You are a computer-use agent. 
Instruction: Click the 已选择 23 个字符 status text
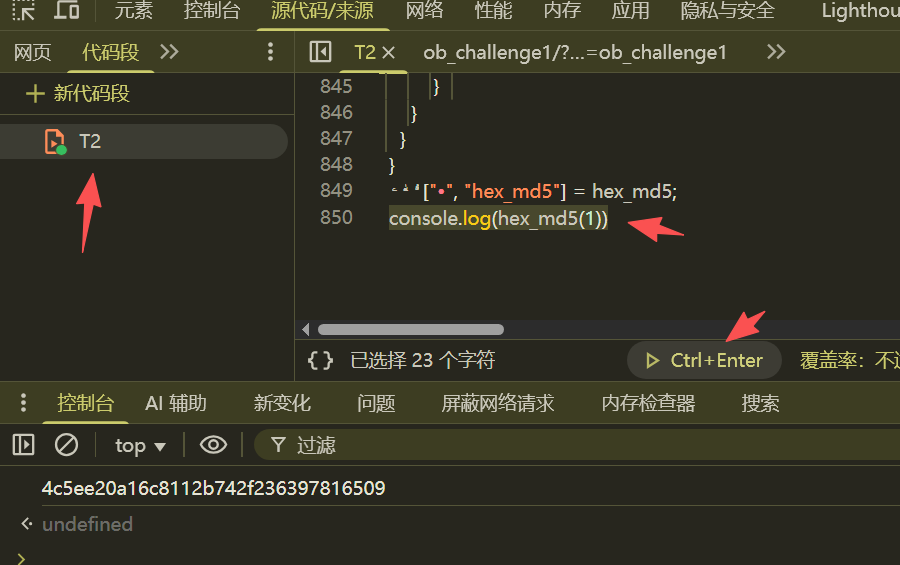coord(422,361)
